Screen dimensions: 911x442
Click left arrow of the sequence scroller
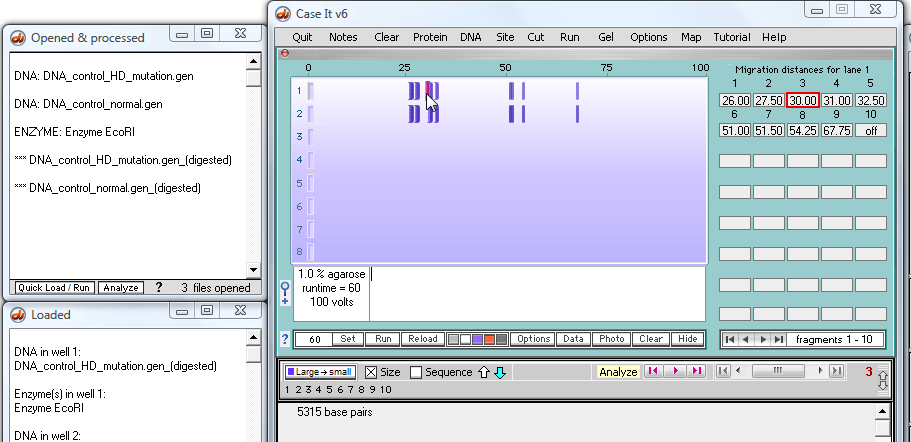point(738,371)
